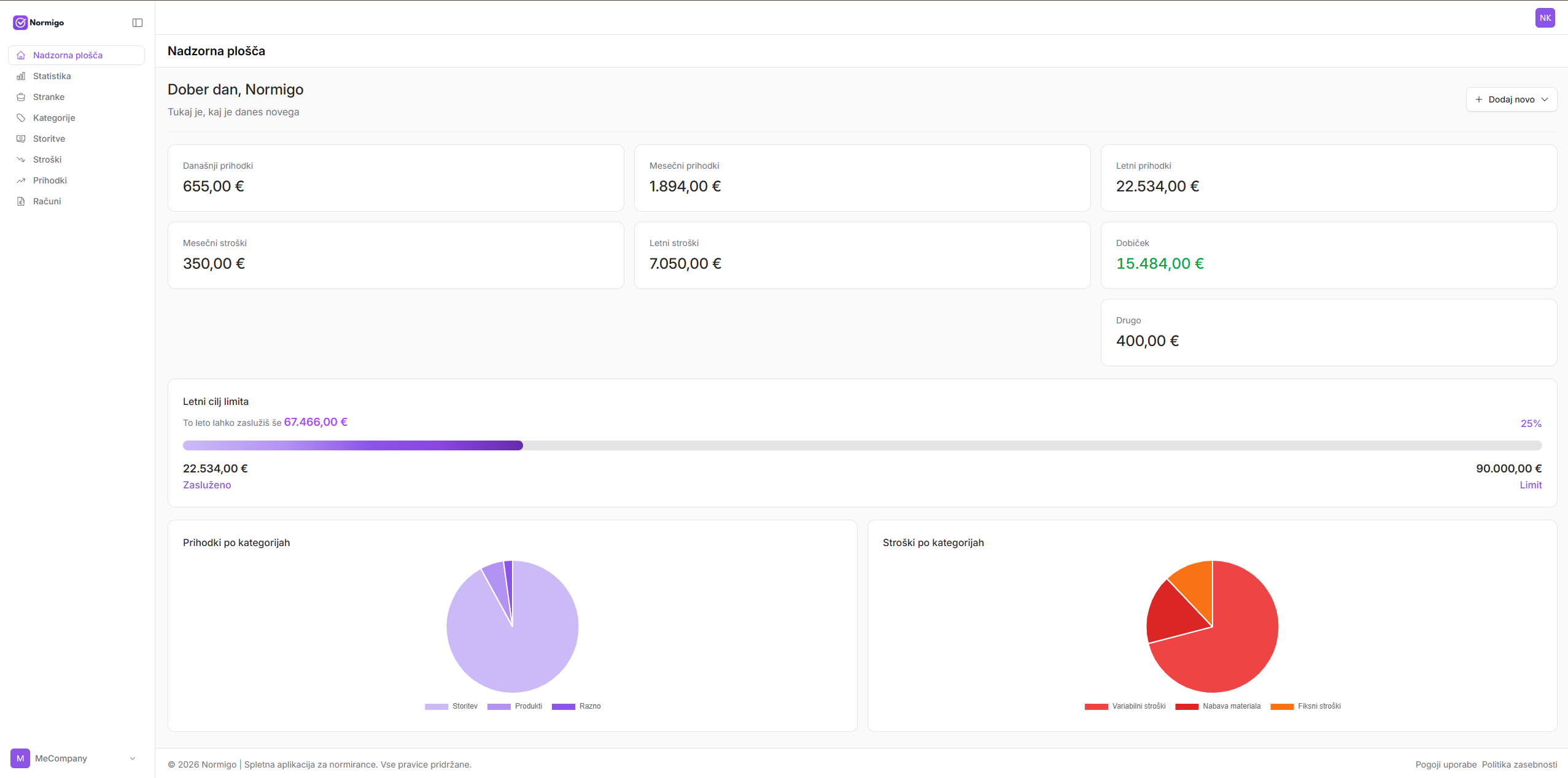
Task: Click the Normigo logo icon
Action: 20,23
